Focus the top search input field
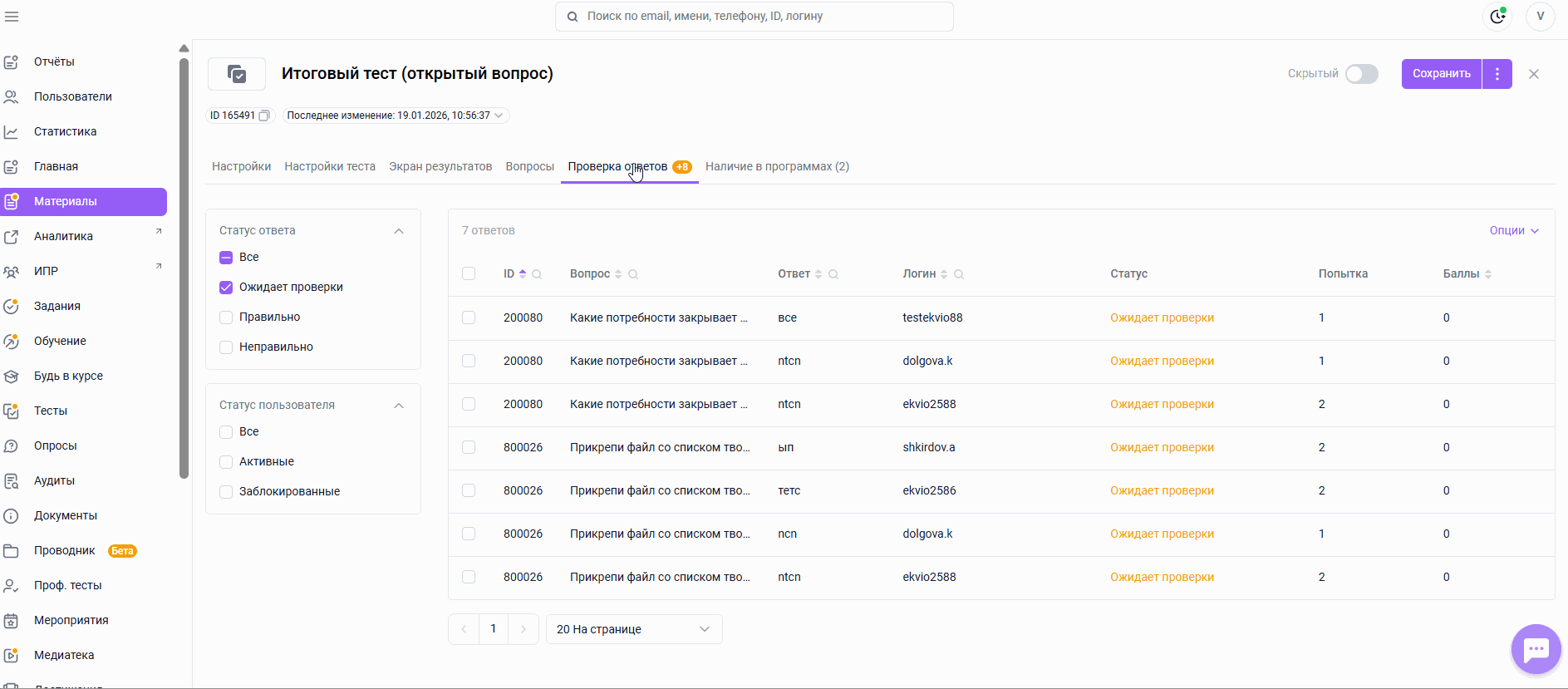Screen dimensions: 1568x689 tap(755, 17)
